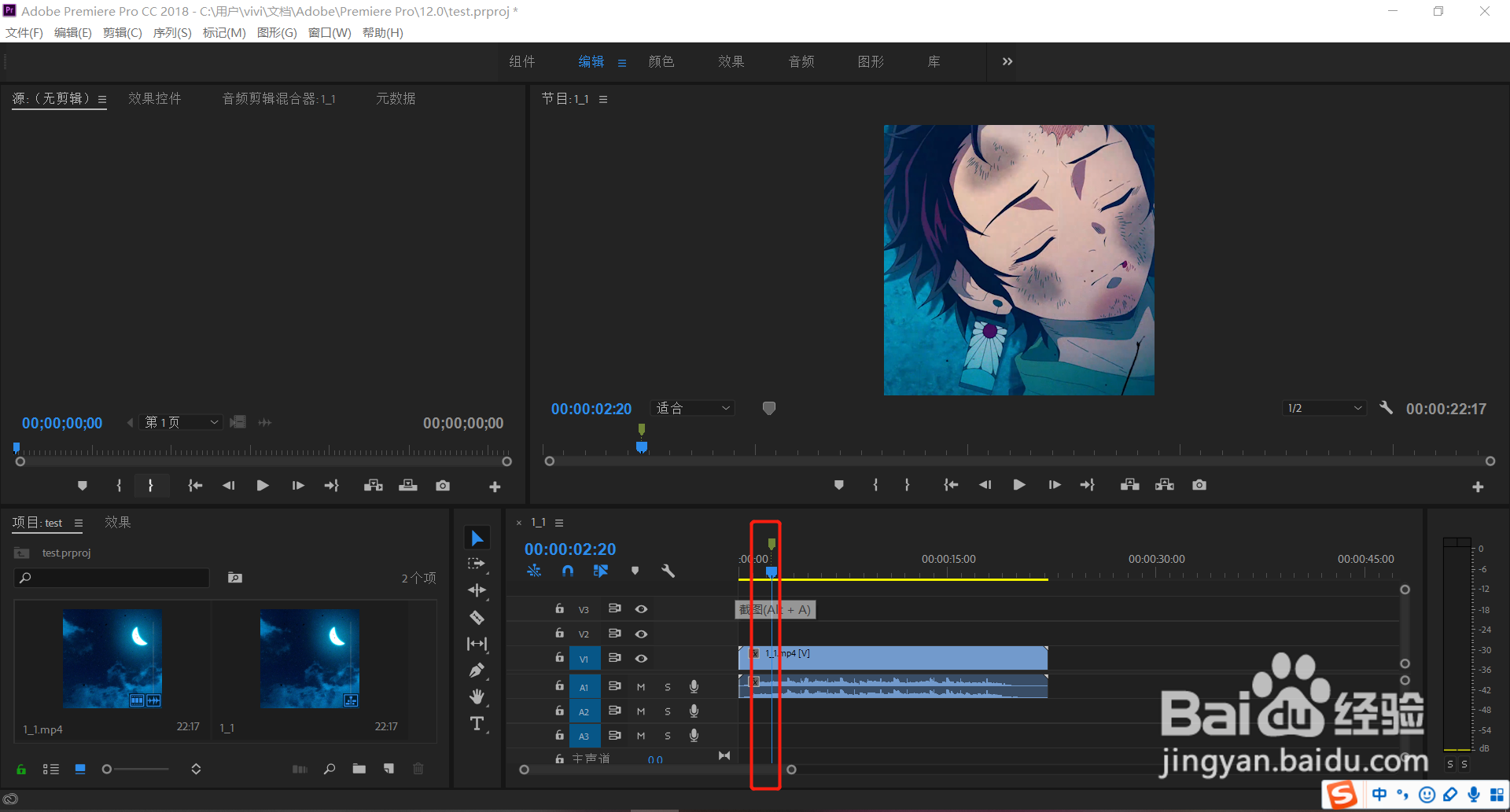Screen dimensions: 1510x812
Task: Select the Ripple Edit tool
Action: click(x=477, y=590)
